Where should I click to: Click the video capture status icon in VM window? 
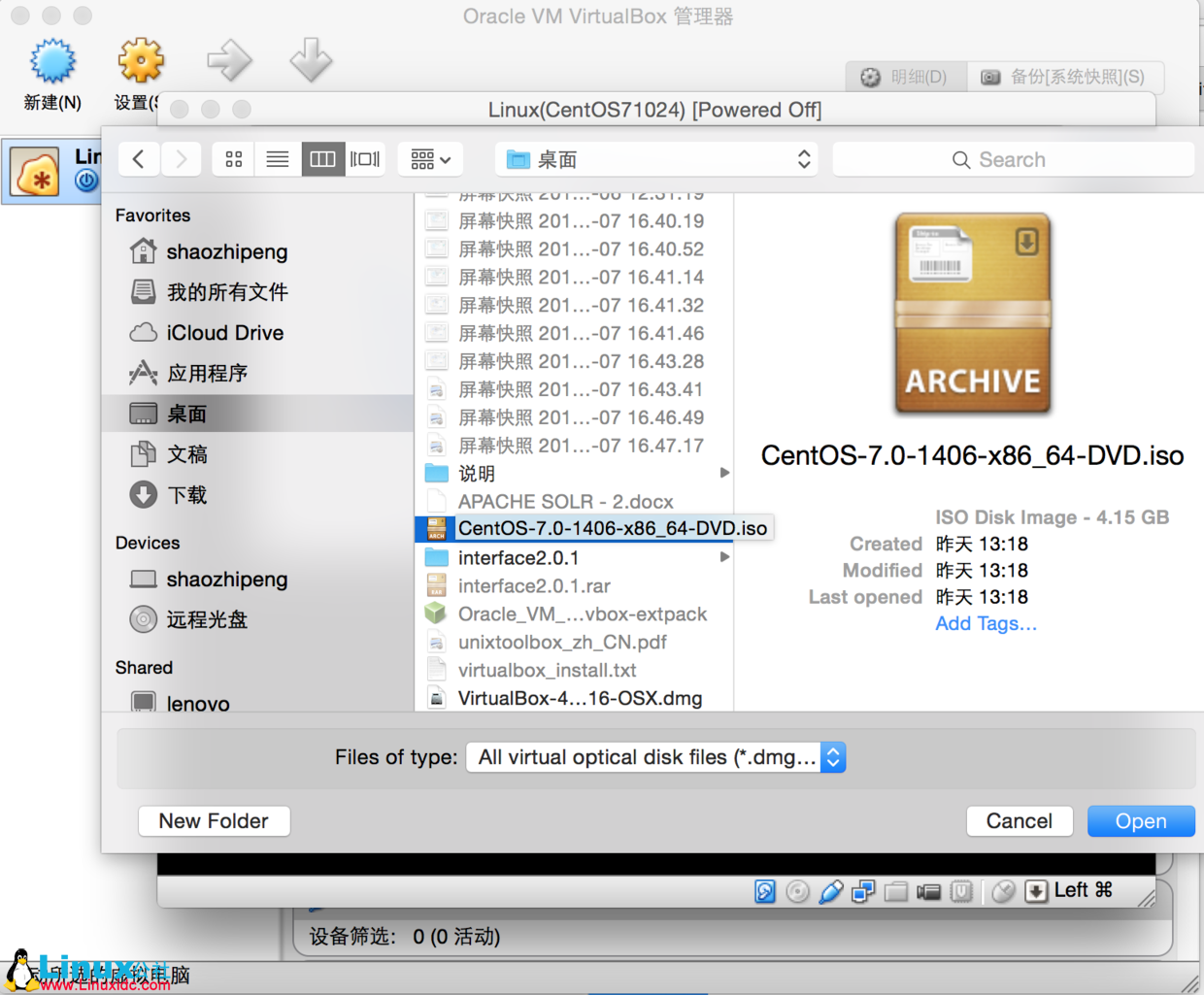point(929,891)
